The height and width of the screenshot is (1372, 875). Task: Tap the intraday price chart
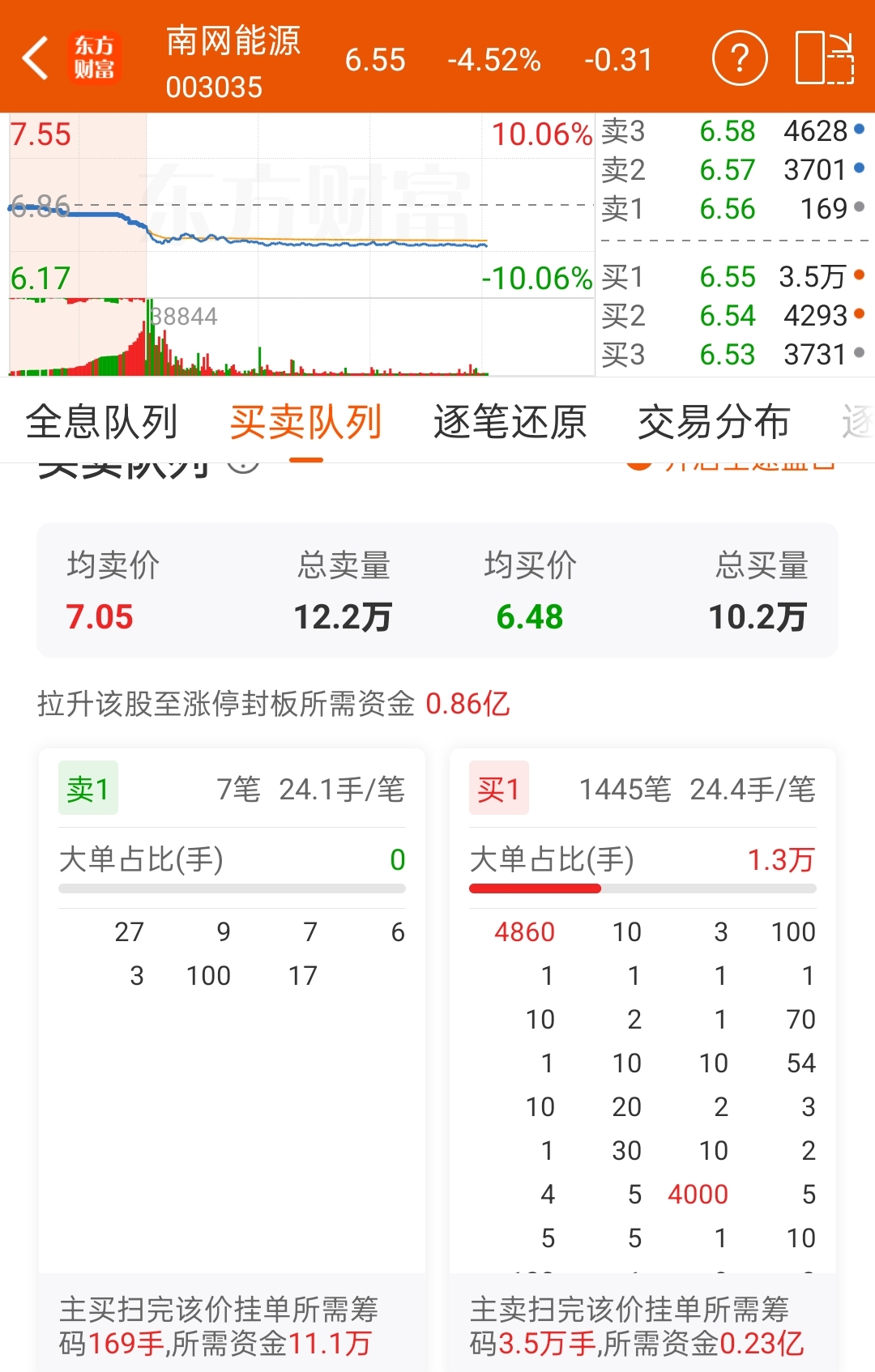(301, 206)
